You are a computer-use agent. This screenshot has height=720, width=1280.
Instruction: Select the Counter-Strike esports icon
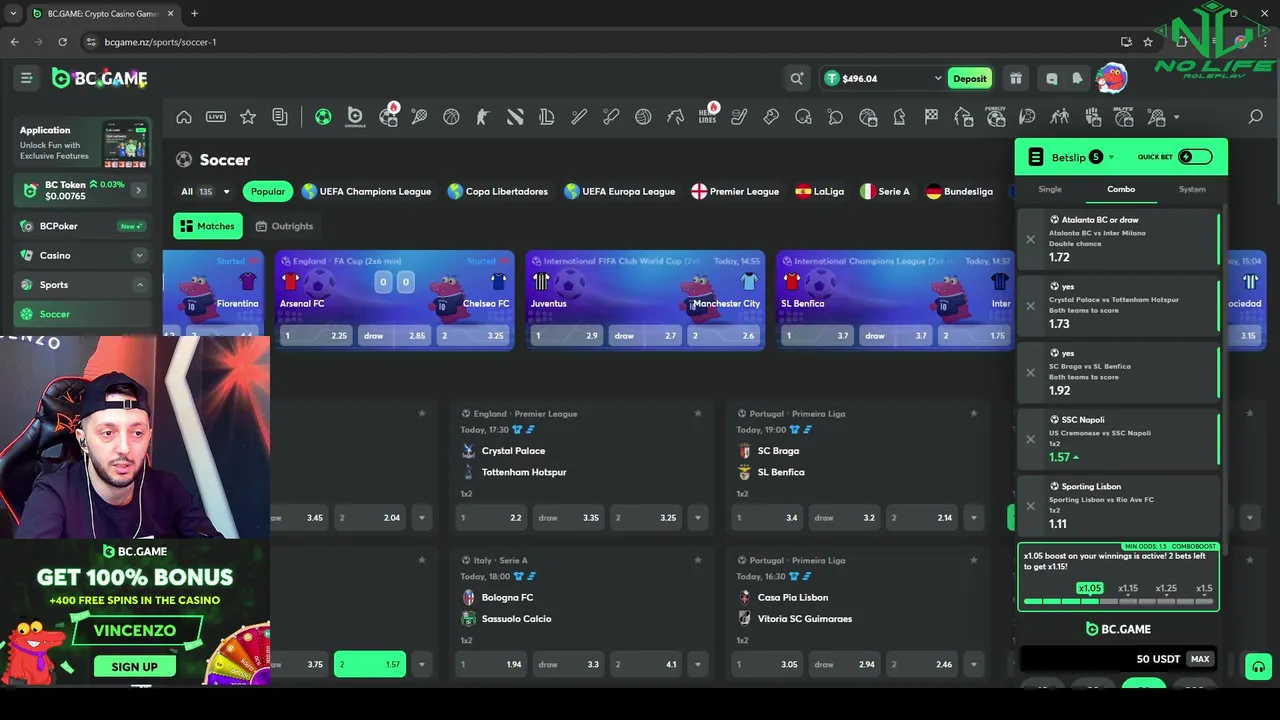[x=483, y=117]
